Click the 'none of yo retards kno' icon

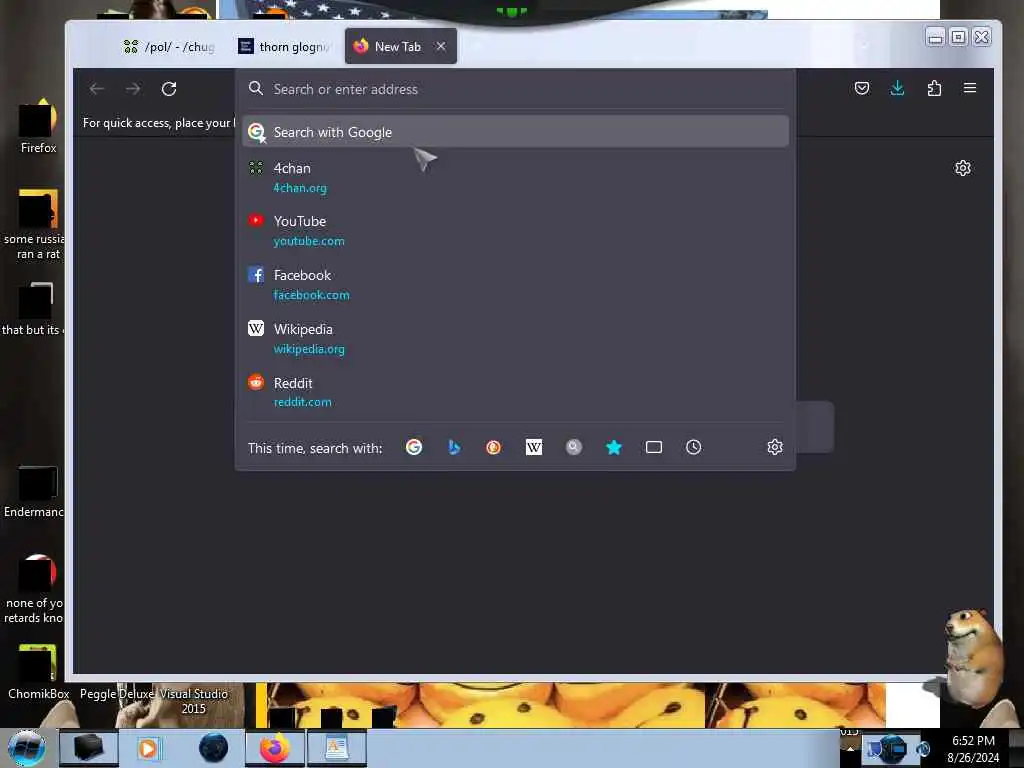point(34,588)
